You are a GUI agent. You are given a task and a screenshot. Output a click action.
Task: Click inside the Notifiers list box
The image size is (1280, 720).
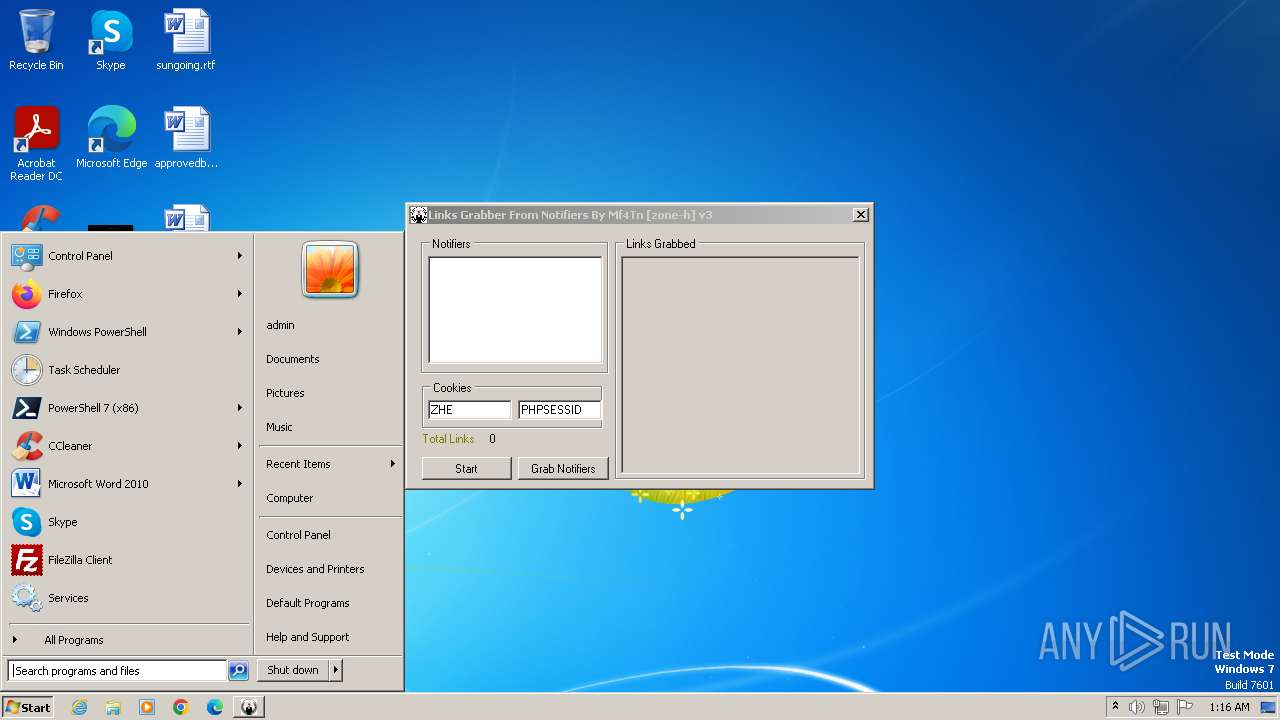(x=515, y=310)
